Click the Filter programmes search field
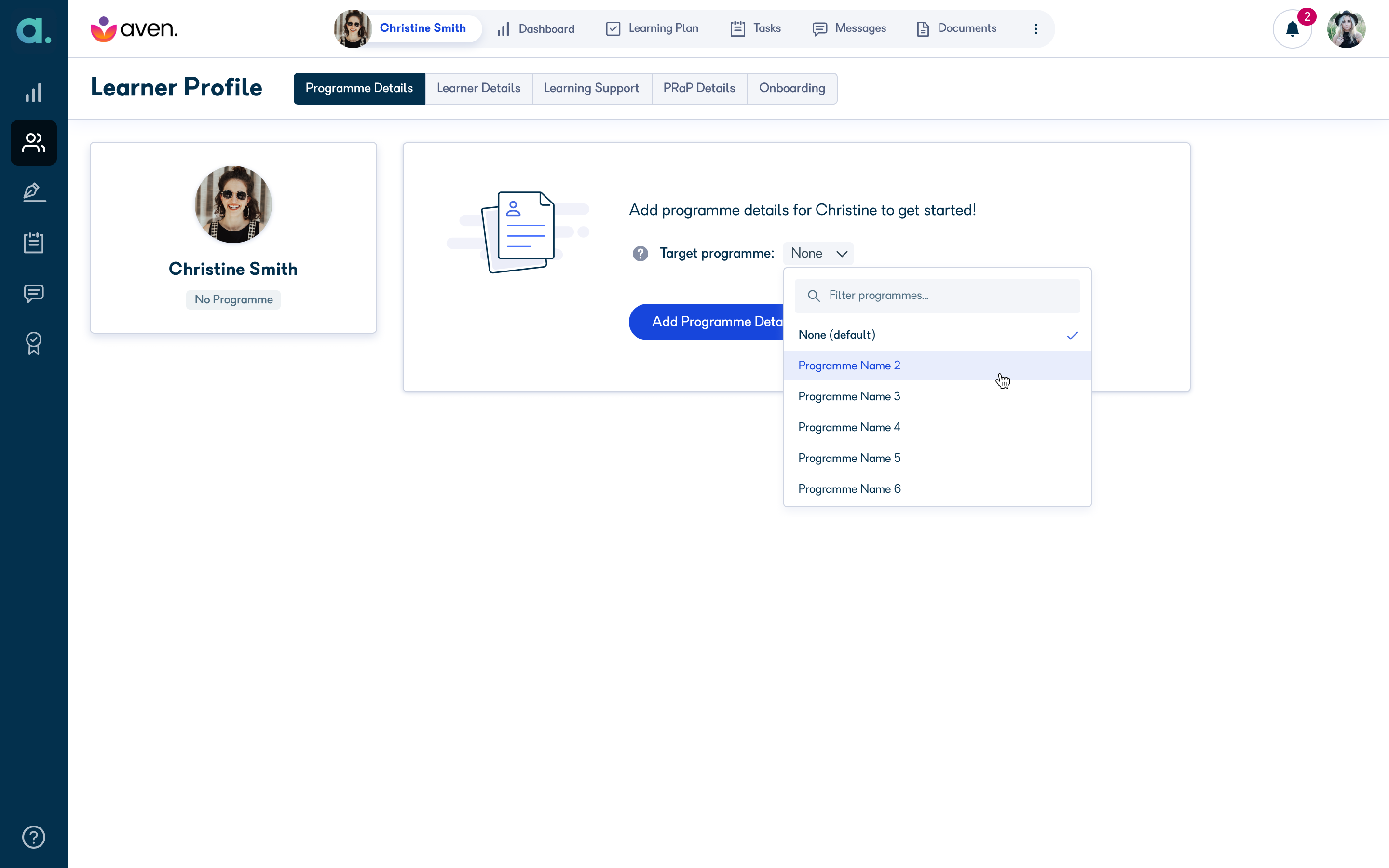 (x=937, y=296)
